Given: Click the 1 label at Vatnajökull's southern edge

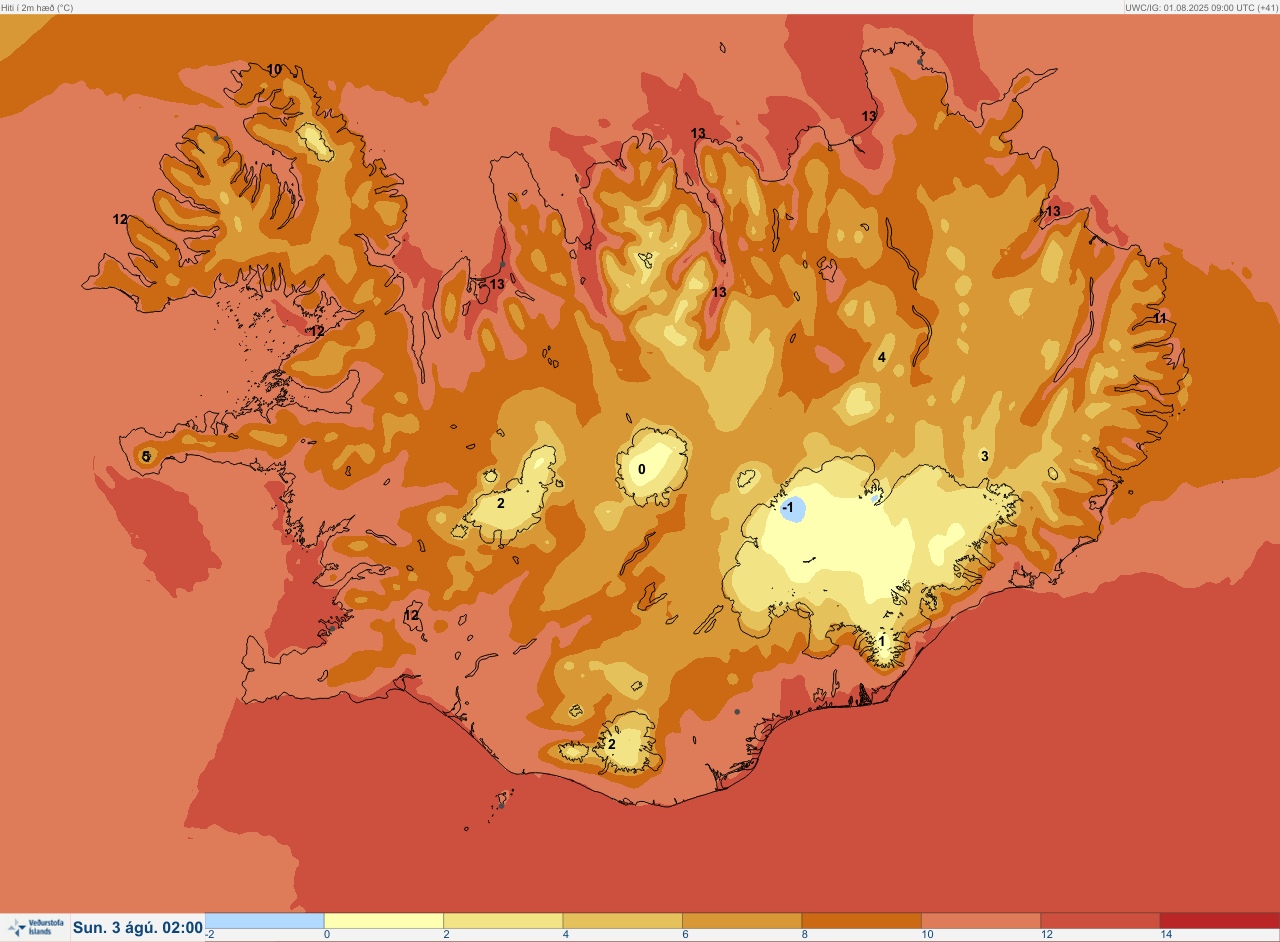Looking at the screenshot, I should click(x=882, y=641).
